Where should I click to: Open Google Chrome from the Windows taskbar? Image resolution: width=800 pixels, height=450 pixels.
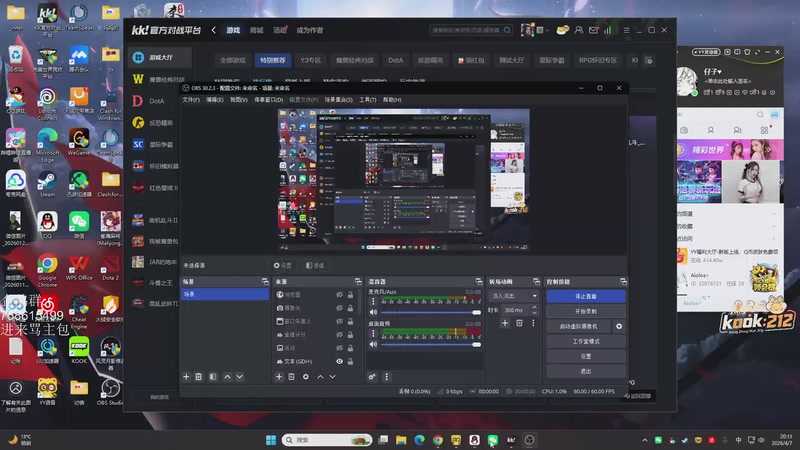pyautogui.click(x=438, y=440)
